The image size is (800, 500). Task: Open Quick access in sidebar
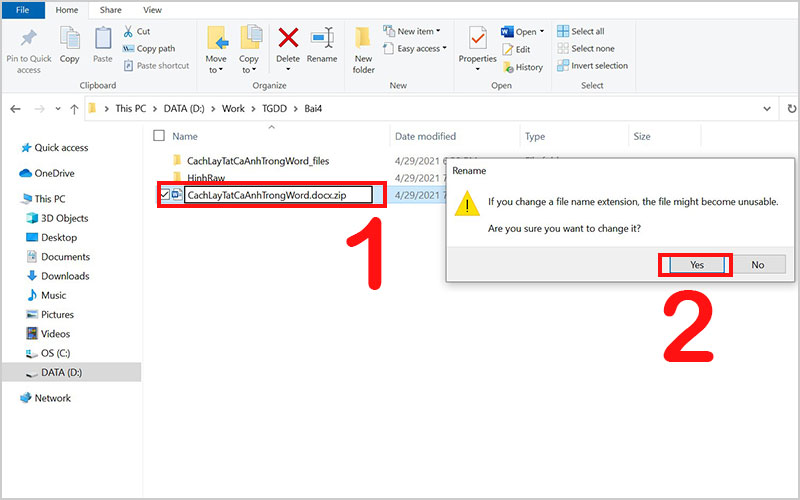55,147
